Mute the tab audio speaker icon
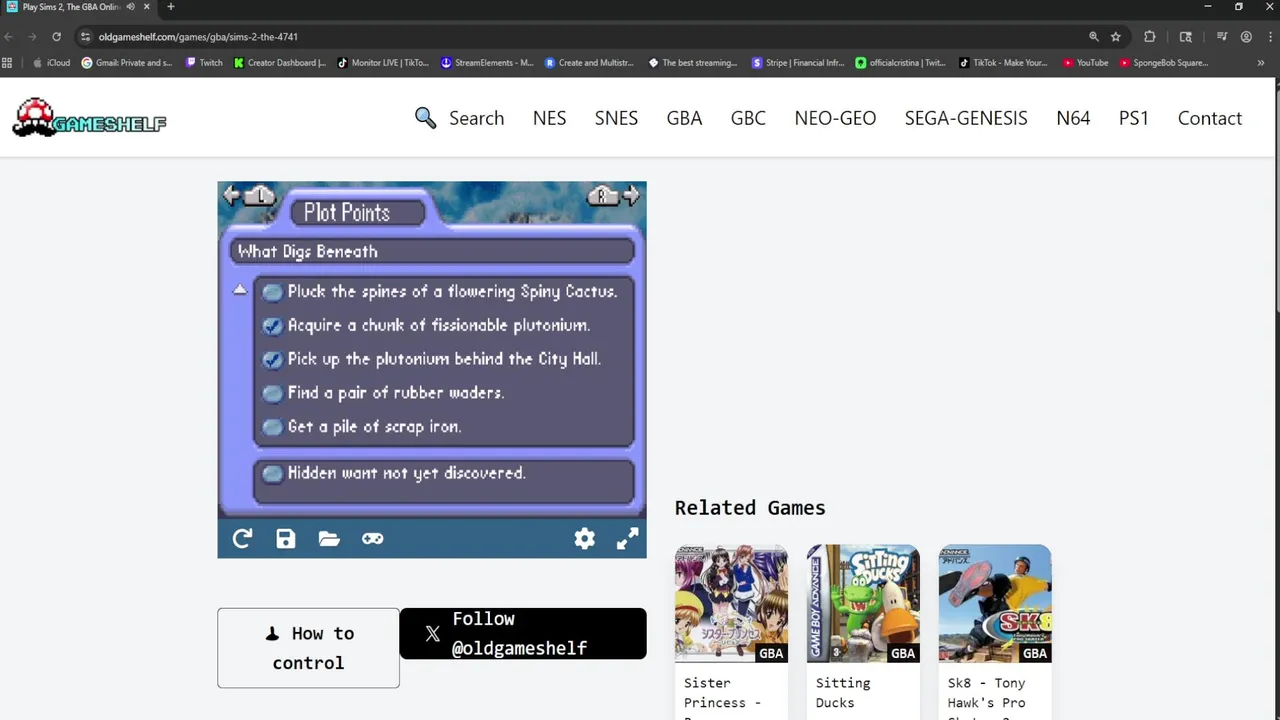 tap(130, 7)
